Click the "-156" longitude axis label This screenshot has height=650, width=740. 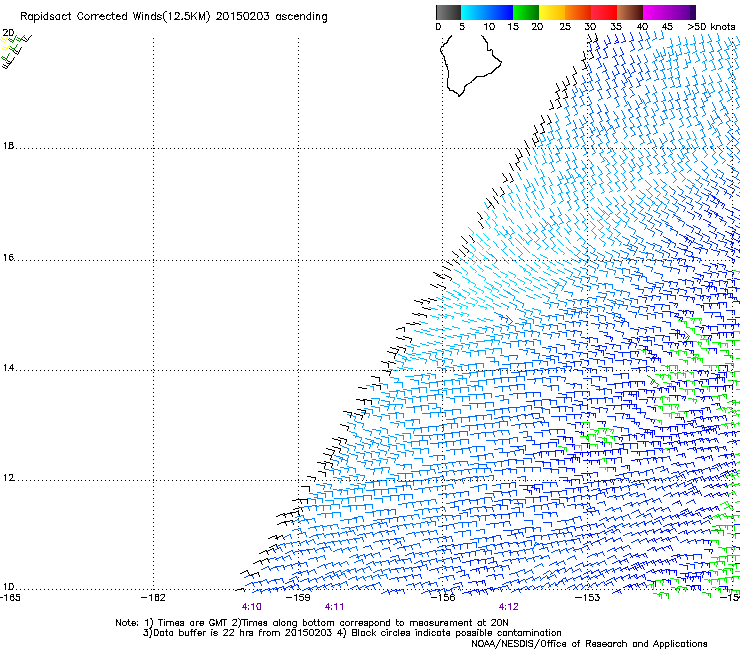(x=443, y=598)
